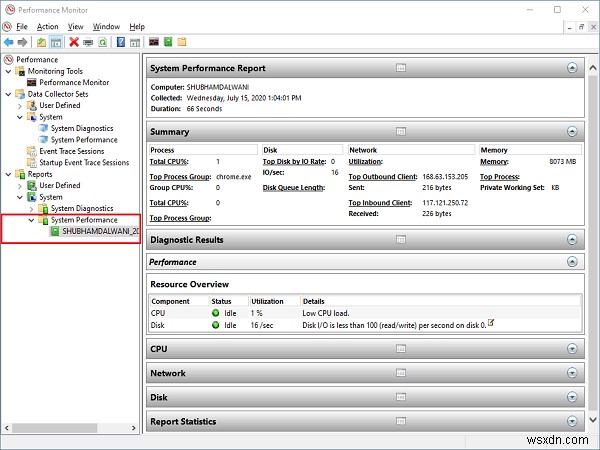
Task: Click the edit note icon beside Disk details
Action: pyautogui.click(x=491, y=323)
